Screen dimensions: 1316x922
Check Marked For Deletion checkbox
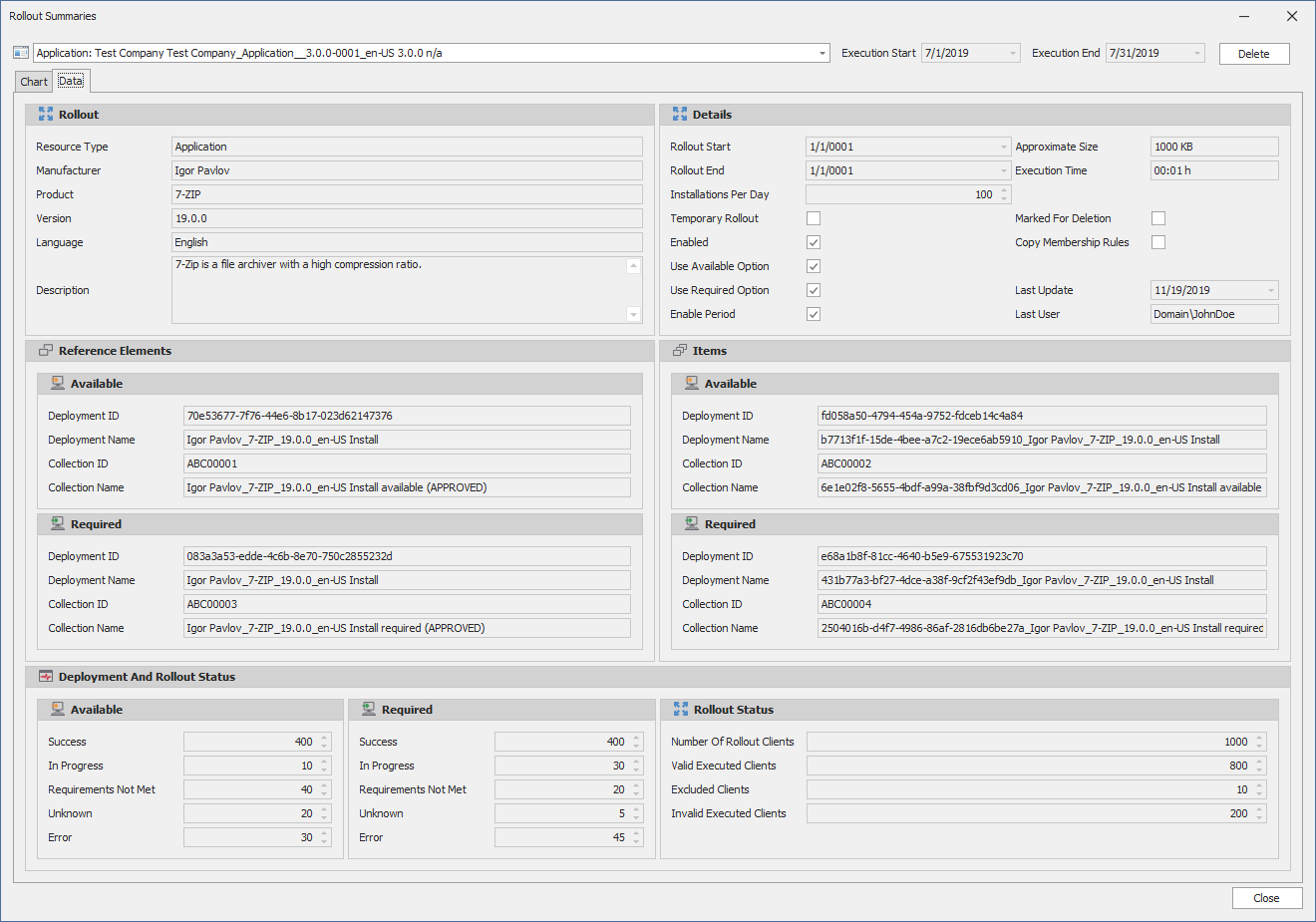tap(1158, 218)
